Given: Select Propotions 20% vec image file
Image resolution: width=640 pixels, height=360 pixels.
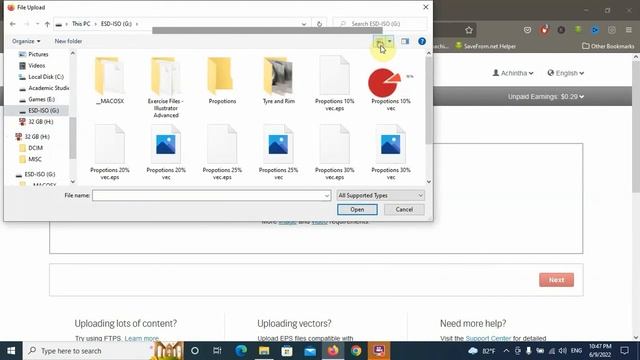Looking at the screenshot, I should pyautogui.click(x=166, y=152).
